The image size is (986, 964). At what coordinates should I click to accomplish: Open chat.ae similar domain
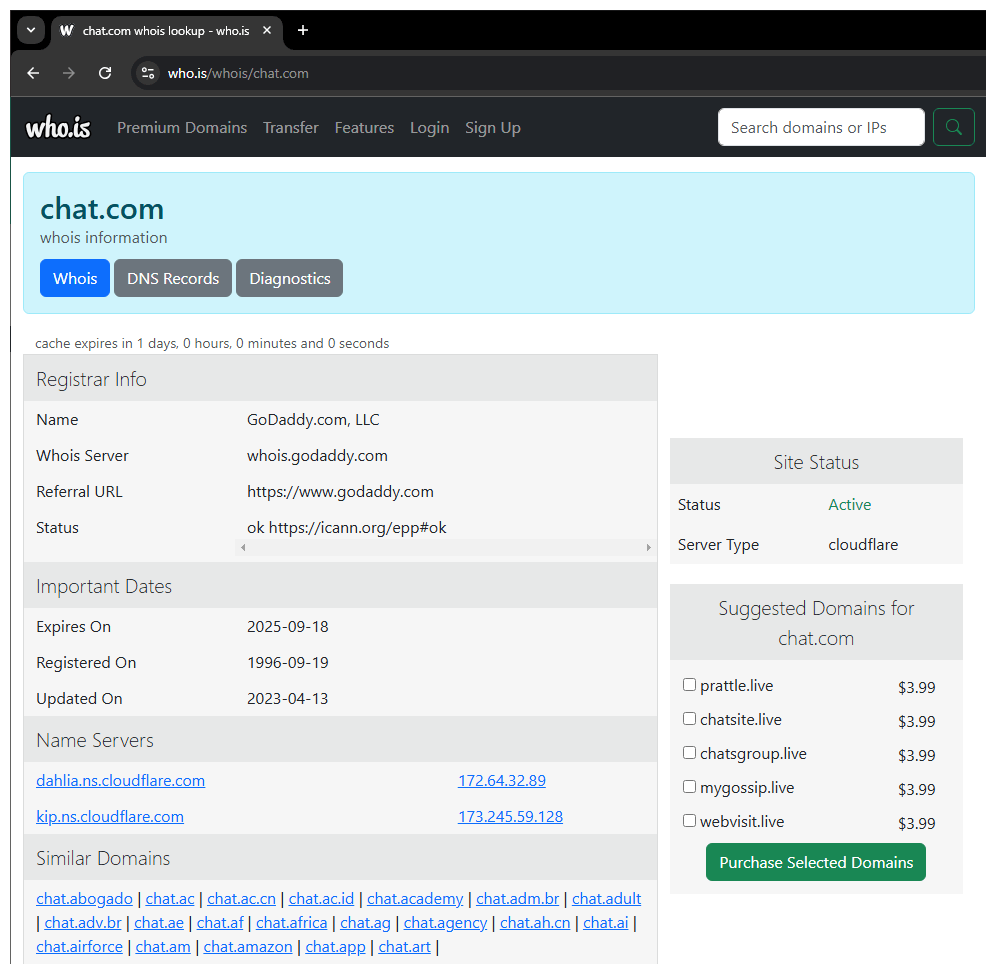pyautogui.click(x=159, y=923)
